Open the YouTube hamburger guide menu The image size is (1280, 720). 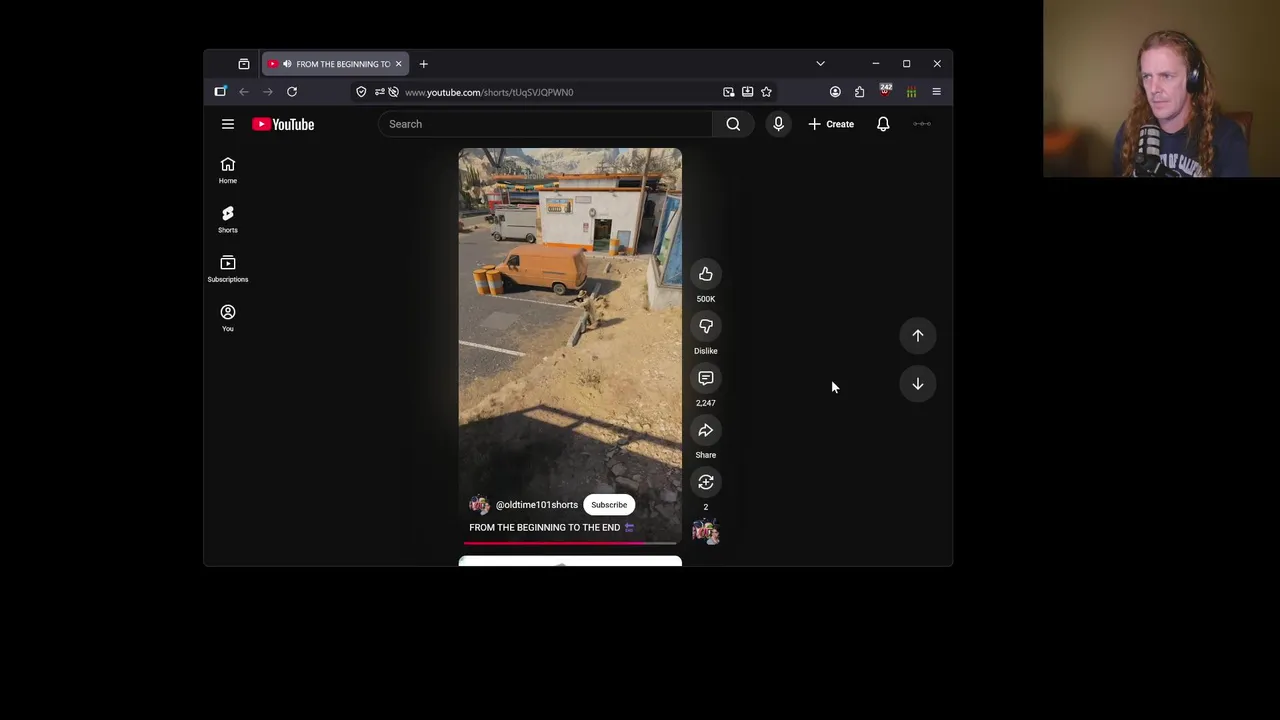228,124
